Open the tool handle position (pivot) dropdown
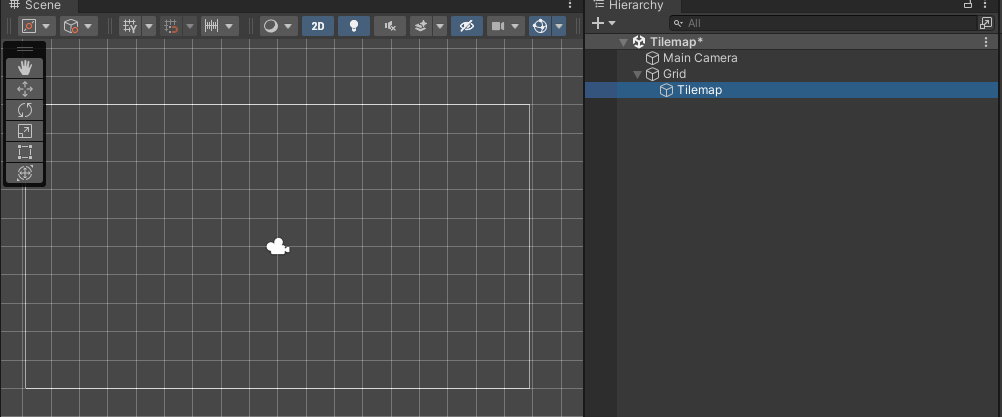 click(x=36, y=26)
